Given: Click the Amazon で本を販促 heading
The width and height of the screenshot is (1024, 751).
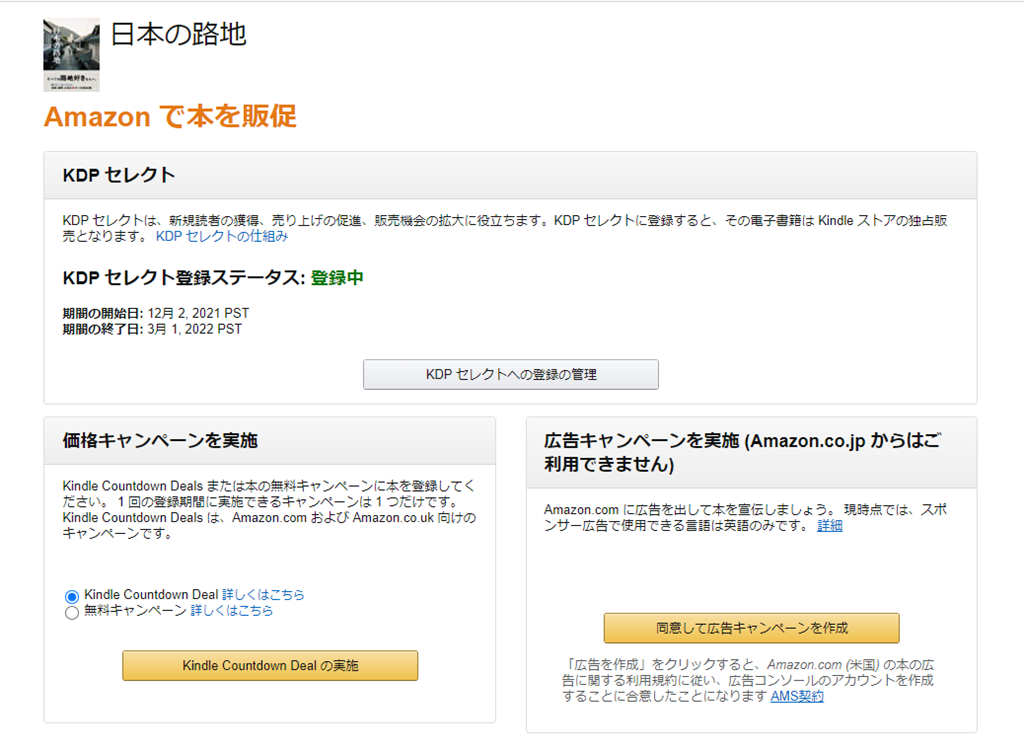Looking at the screenshot, I should coord(170,116).
